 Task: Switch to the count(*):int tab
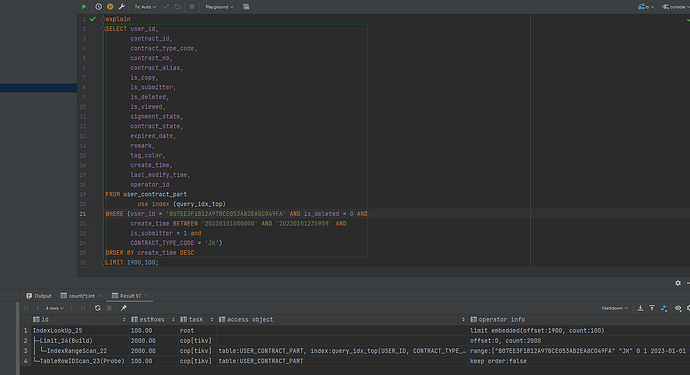(x=81, y=296)
